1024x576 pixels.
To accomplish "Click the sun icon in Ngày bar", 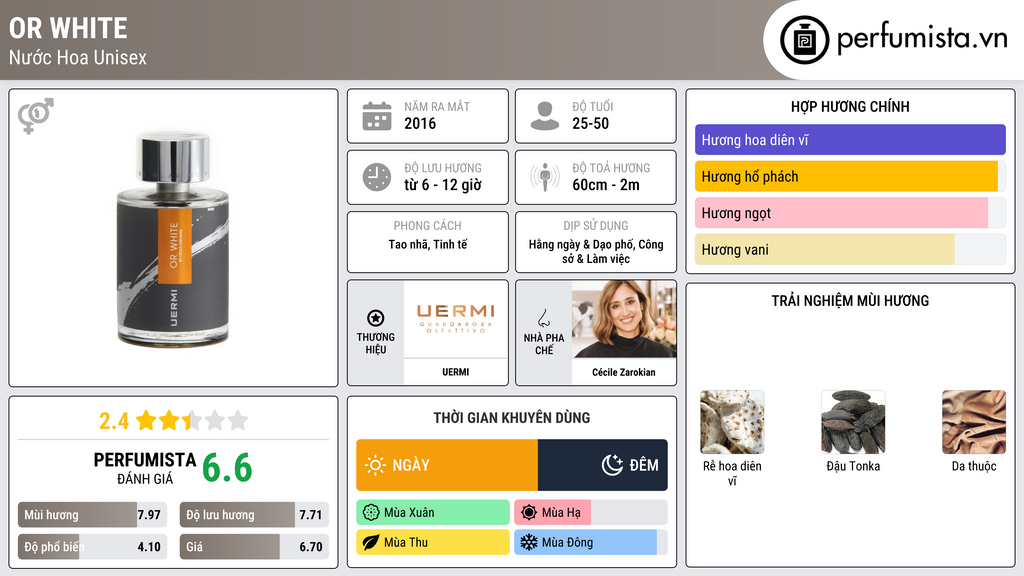I will point(376,465).
